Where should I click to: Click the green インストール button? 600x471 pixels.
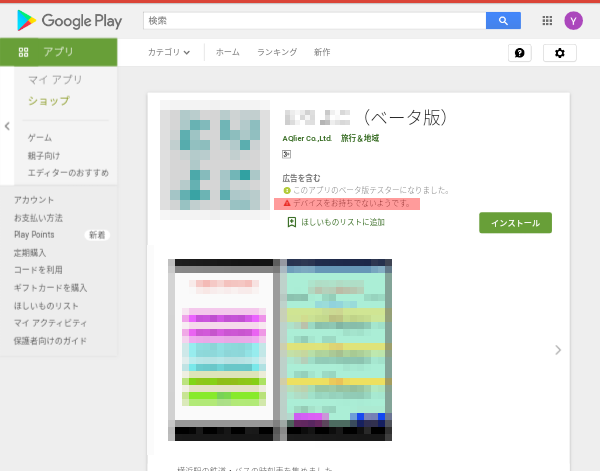tap(515, 223)
